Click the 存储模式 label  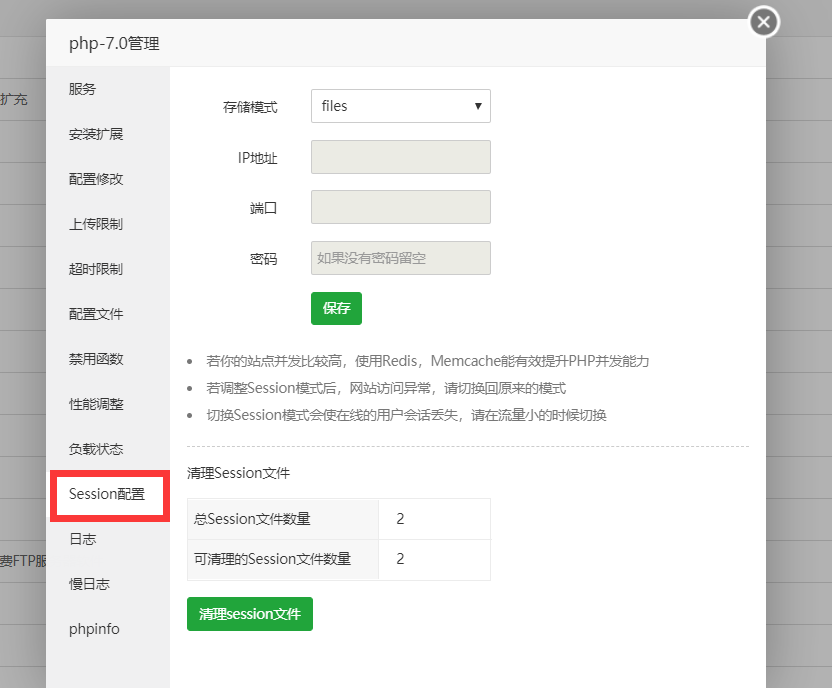250,107
